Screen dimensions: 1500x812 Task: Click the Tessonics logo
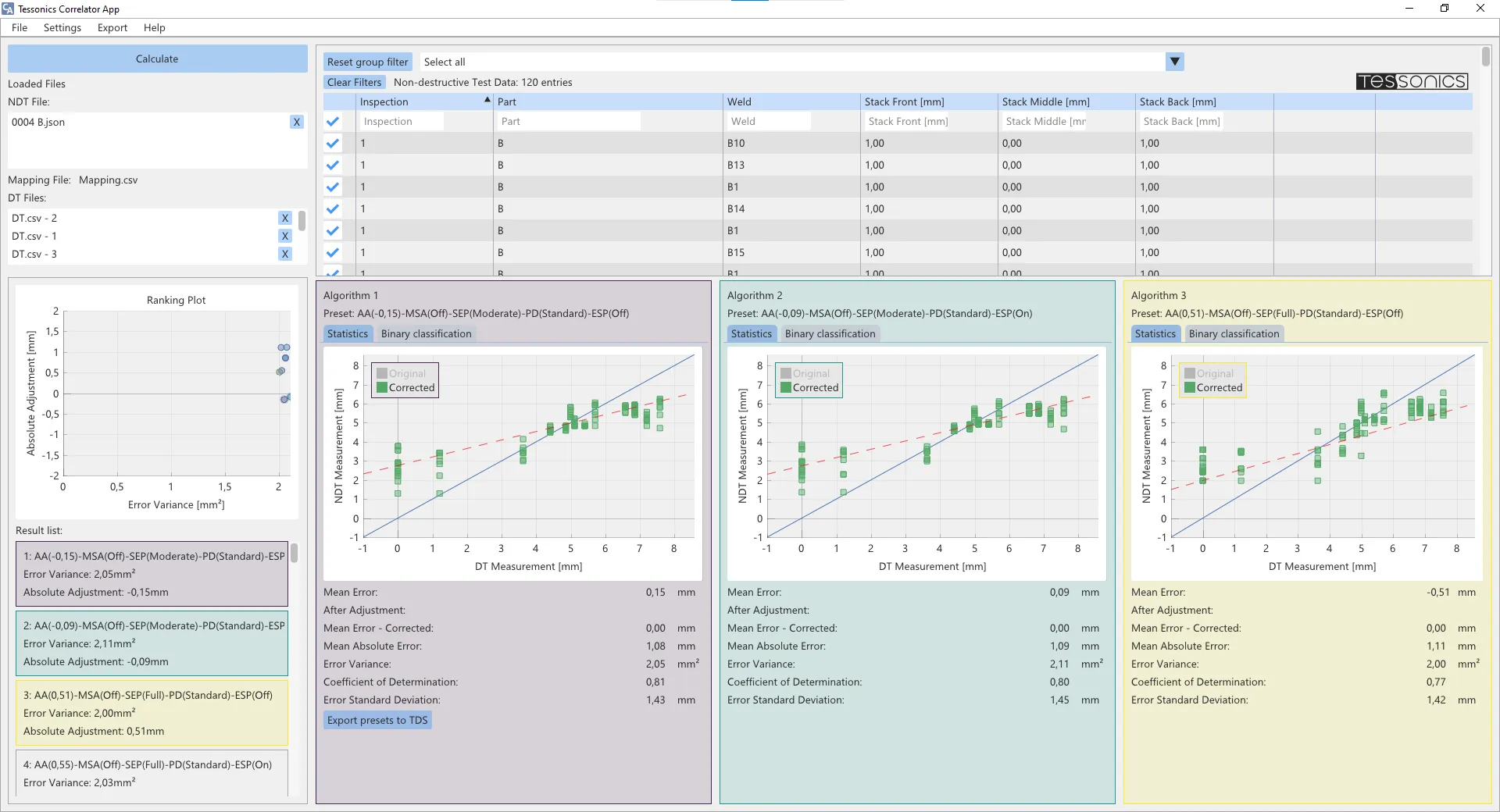click(x=1412, y=81)
